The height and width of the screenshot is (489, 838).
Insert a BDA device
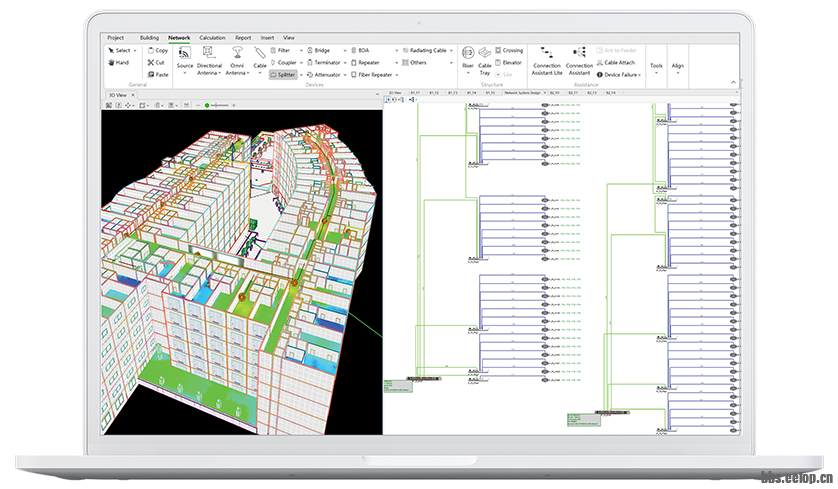pos(361,50)
